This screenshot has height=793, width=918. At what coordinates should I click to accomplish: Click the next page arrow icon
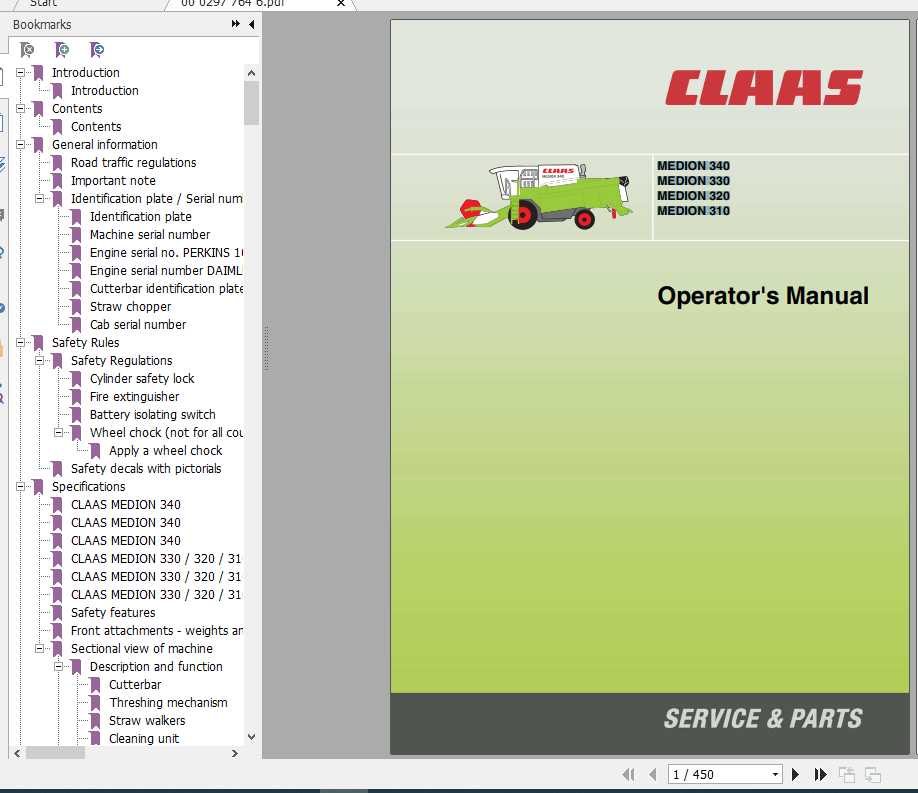795,774
